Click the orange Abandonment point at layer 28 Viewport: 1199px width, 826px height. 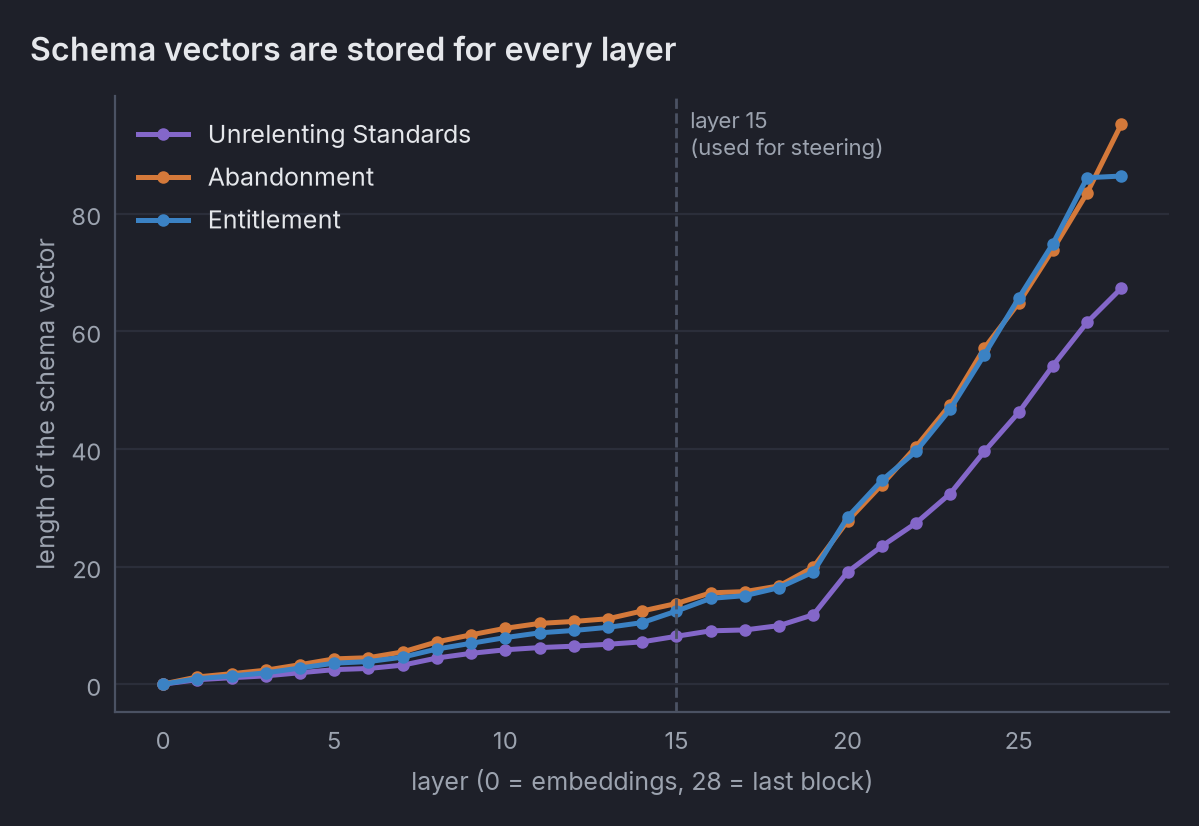pyautogui.click(x=1121, y=125)
